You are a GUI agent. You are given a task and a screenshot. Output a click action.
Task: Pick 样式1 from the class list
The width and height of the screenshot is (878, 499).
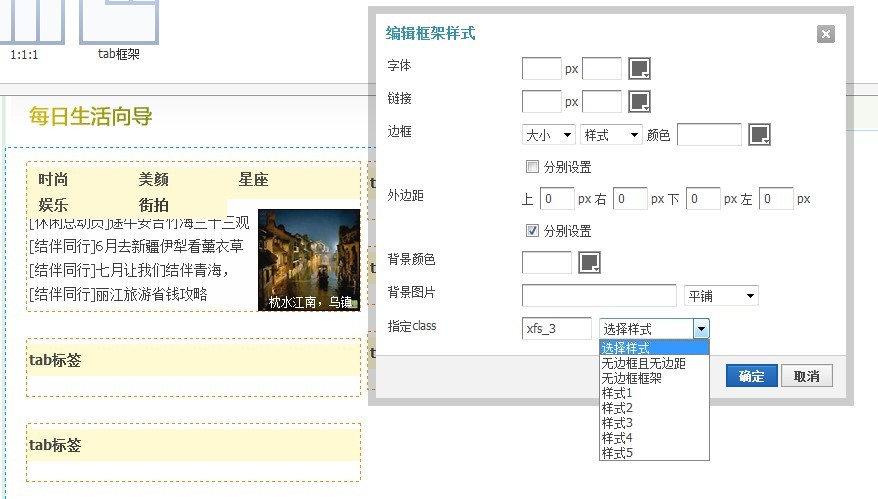pos(654,393)
